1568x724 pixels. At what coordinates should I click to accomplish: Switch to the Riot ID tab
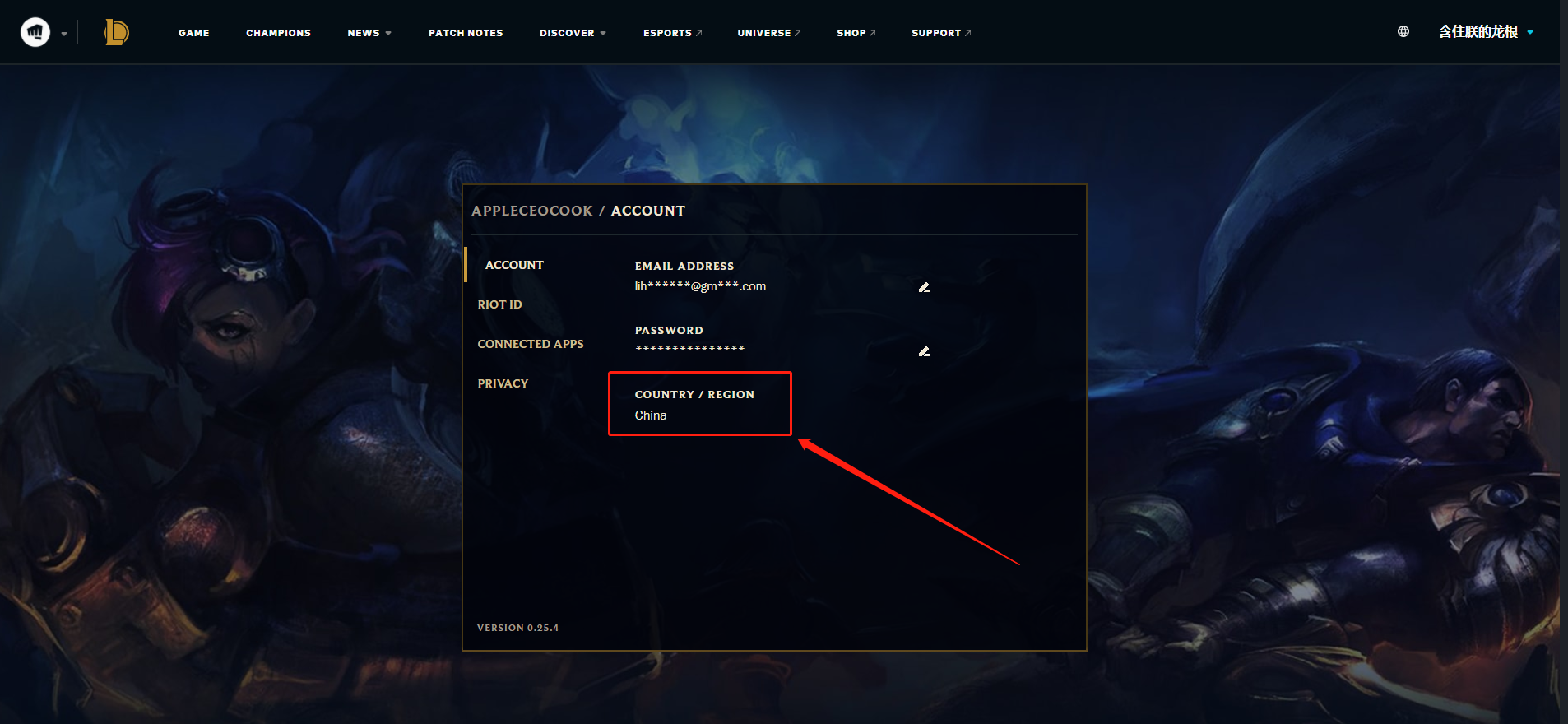(499, 304)
